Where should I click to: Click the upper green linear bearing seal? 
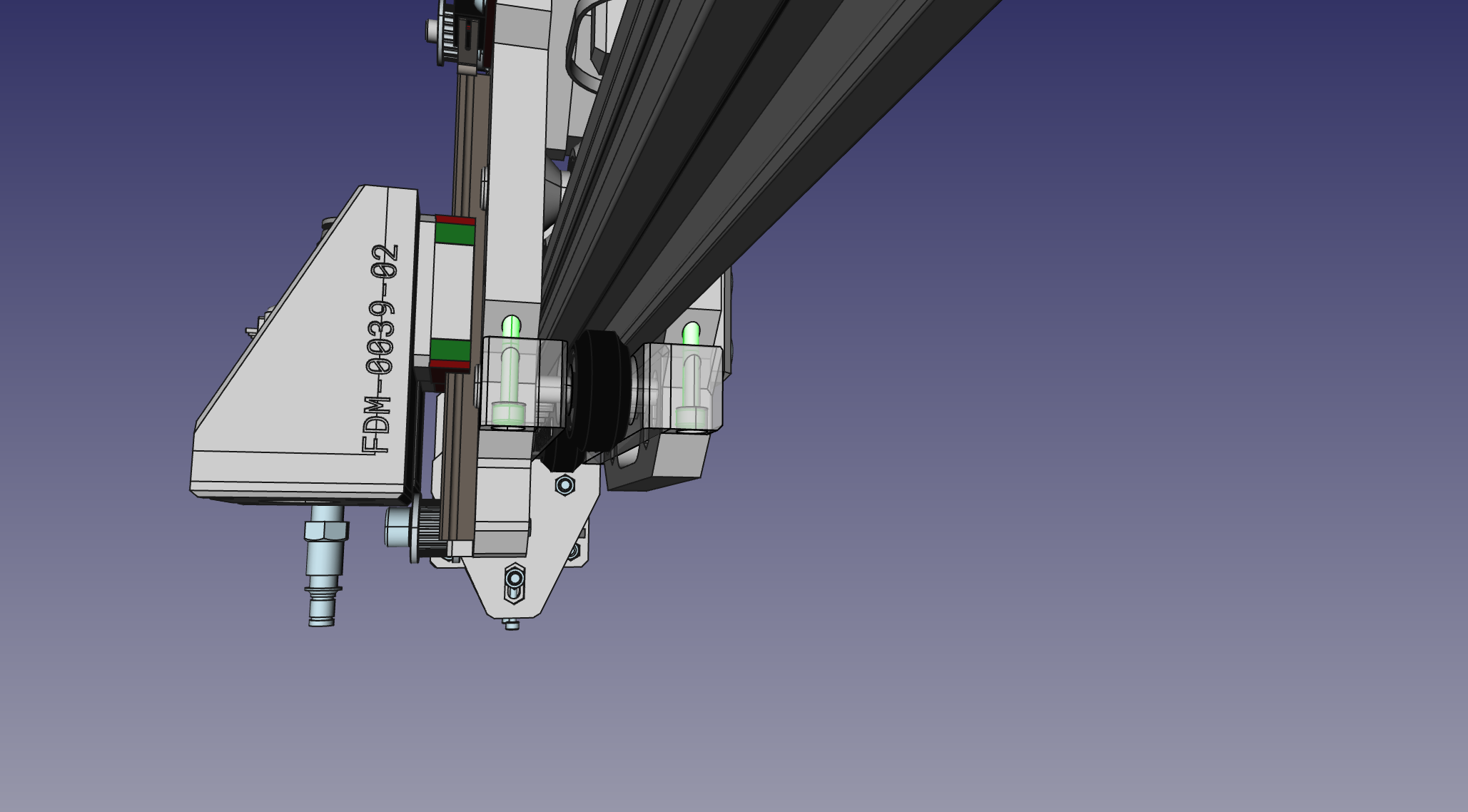[454, 234]
